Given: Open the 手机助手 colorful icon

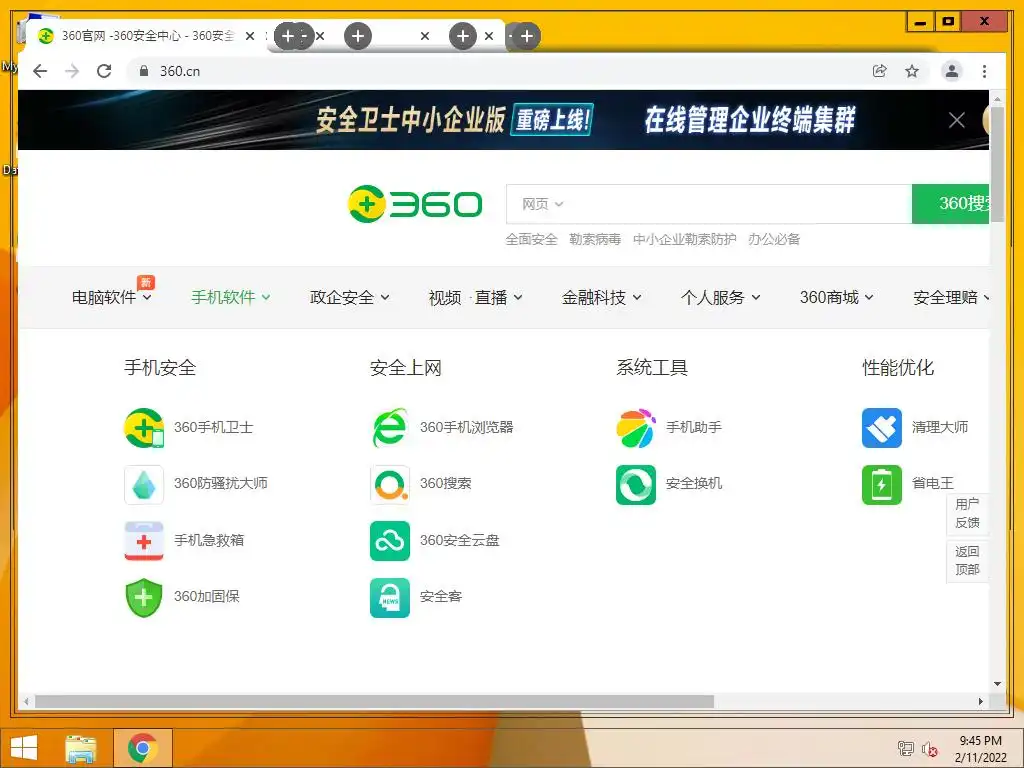Looking at the screenshot, I should (x=635, y=428).
